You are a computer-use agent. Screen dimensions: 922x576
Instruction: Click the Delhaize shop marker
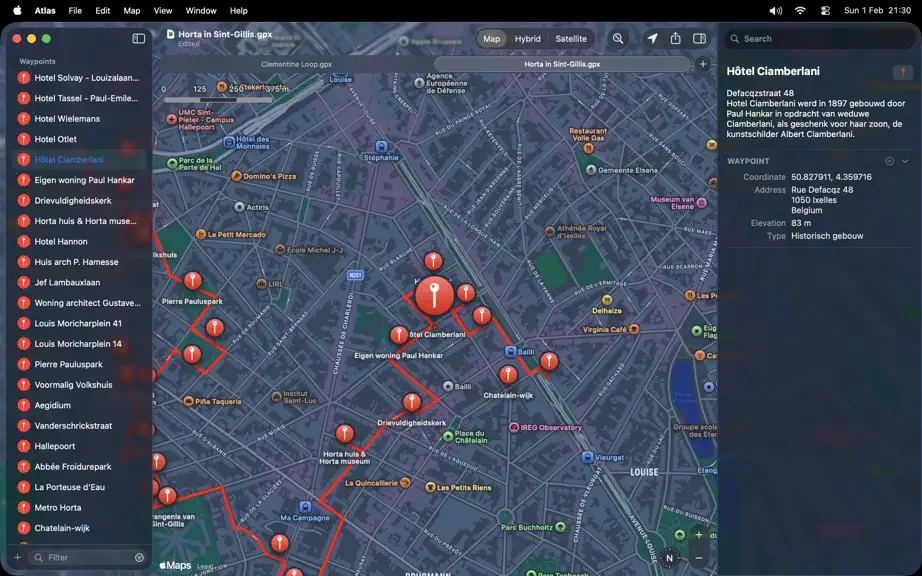click(607, 300)
